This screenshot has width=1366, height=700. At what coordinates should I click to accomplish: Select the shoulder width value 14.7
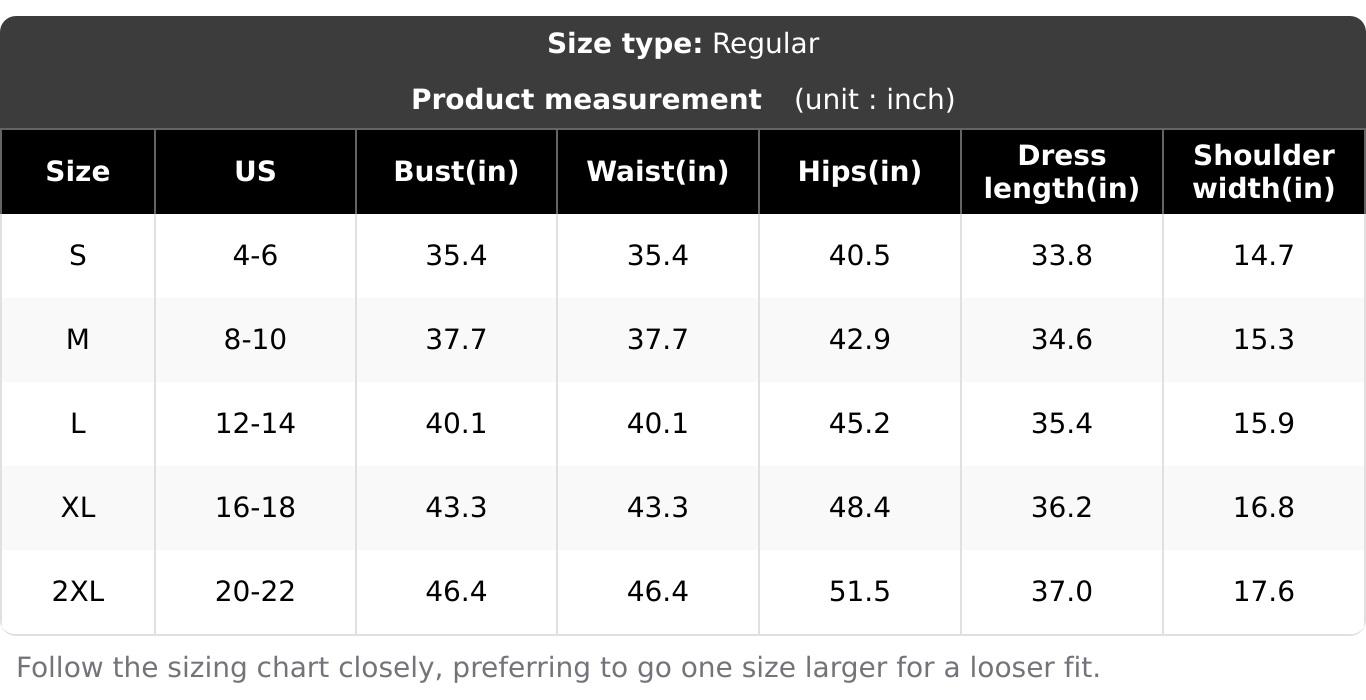click(x=1264, y=256)
